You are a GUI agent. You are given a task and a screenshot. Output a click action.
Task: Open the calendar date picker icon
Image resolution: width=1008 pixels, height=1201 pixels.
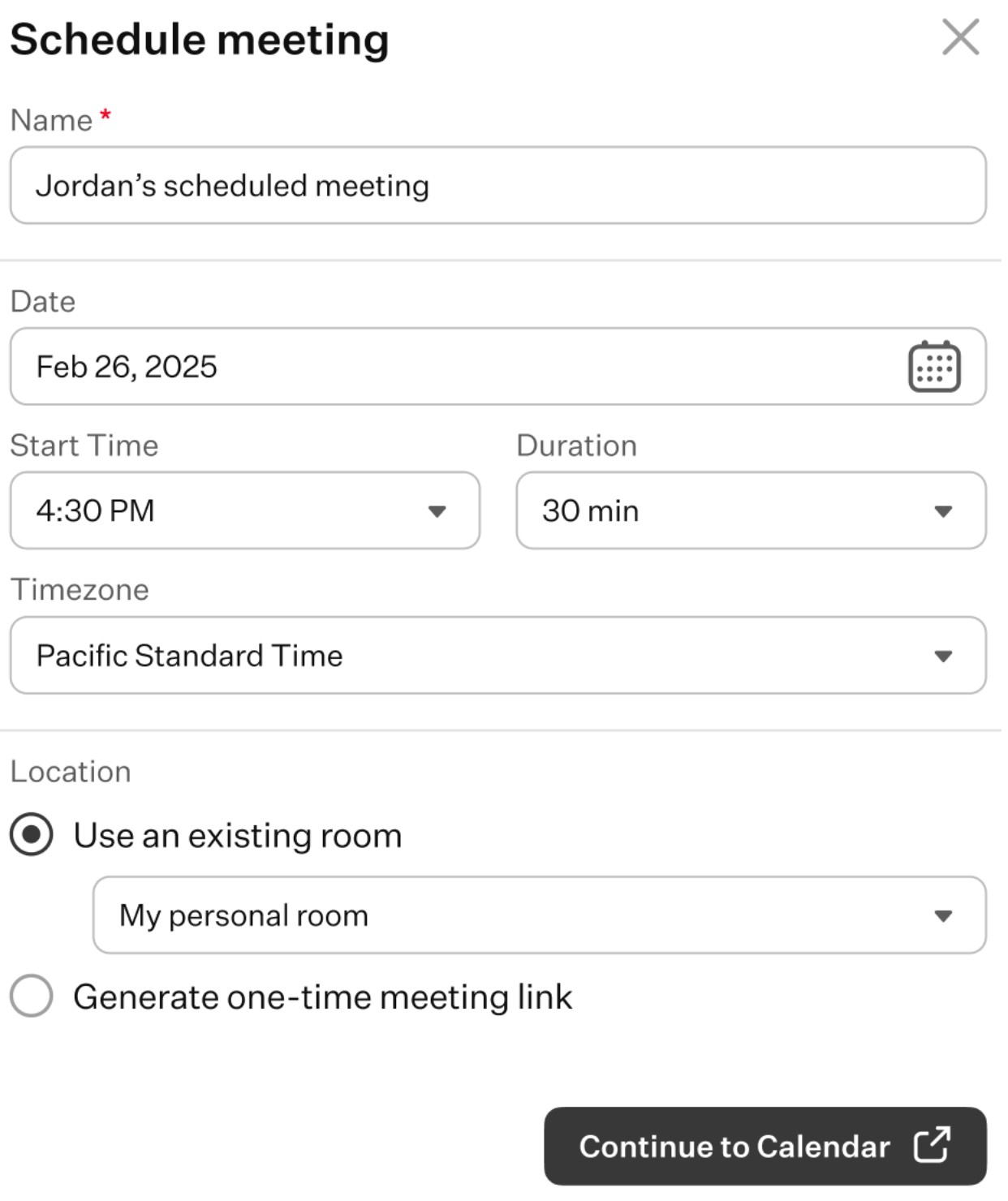coord(934,367)
